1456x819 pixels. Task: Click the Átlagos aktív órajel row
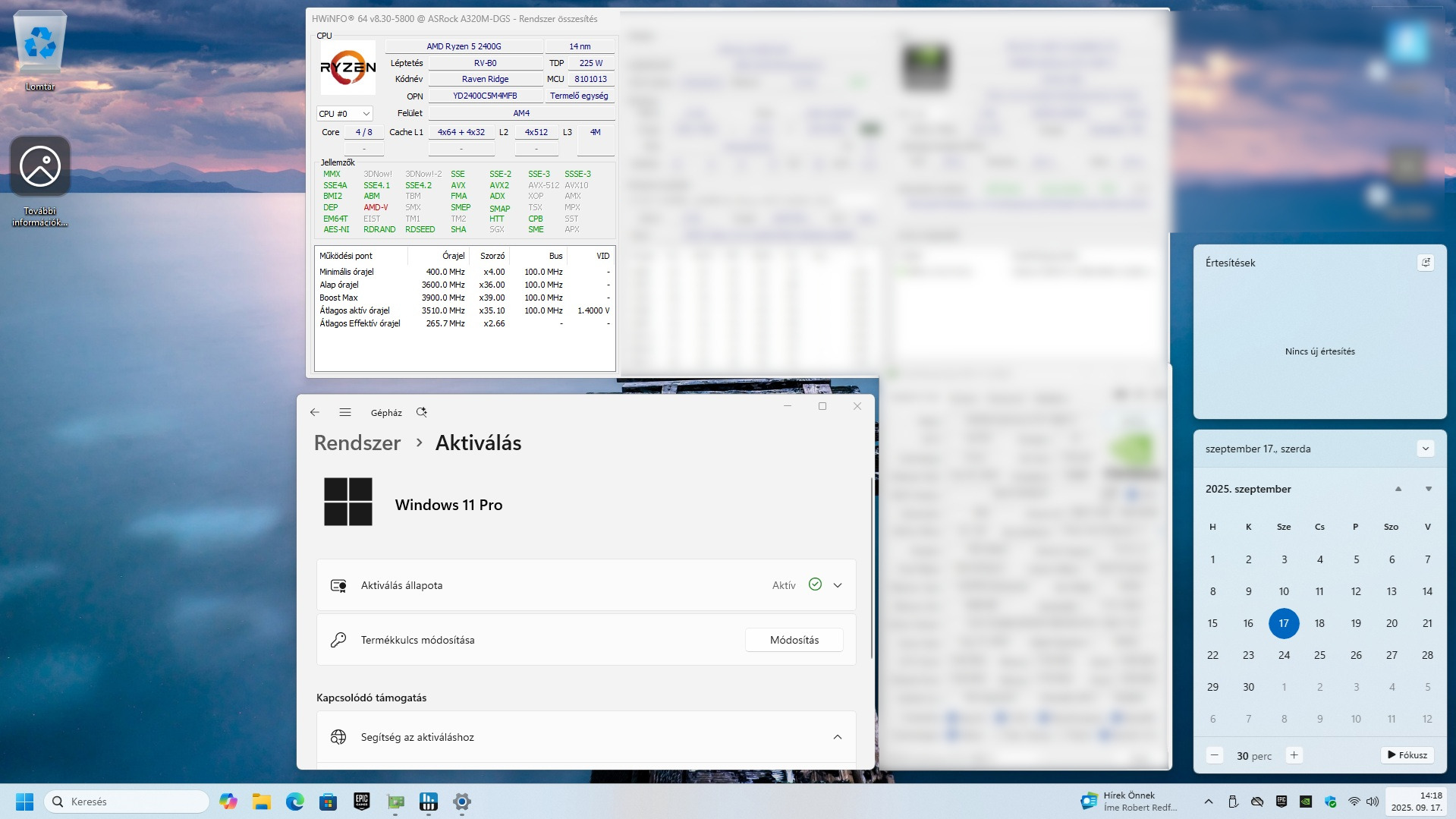pyautogui.click(x=464, y=310)
